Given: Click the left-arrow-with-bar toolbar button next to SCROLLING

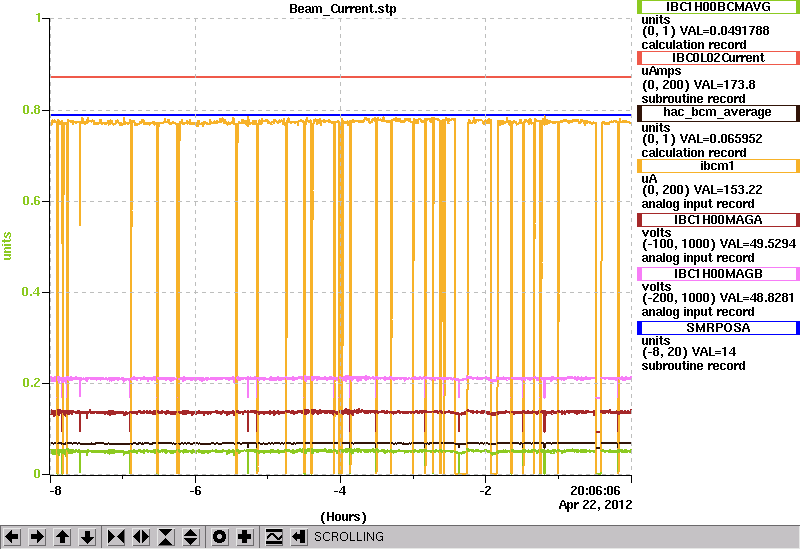Looking at the screenshot, I should pos(299,537).
